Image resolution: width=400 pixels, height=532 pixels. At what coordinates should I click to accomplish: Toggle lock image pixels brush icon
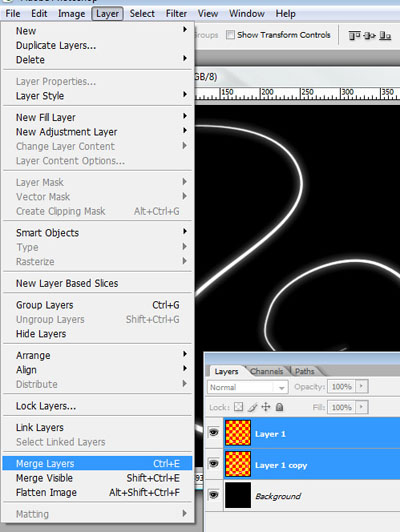tap(252, 407)
